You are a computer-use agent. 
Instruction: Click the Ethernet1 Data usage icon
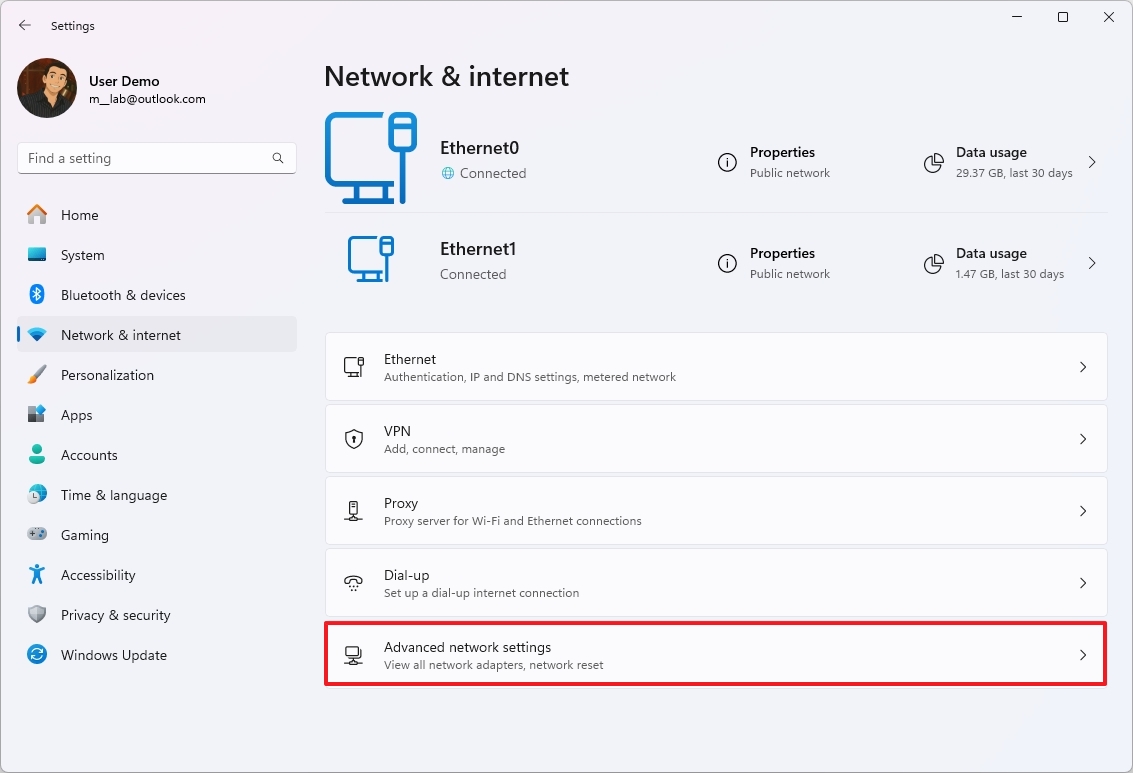coord(933,263)
